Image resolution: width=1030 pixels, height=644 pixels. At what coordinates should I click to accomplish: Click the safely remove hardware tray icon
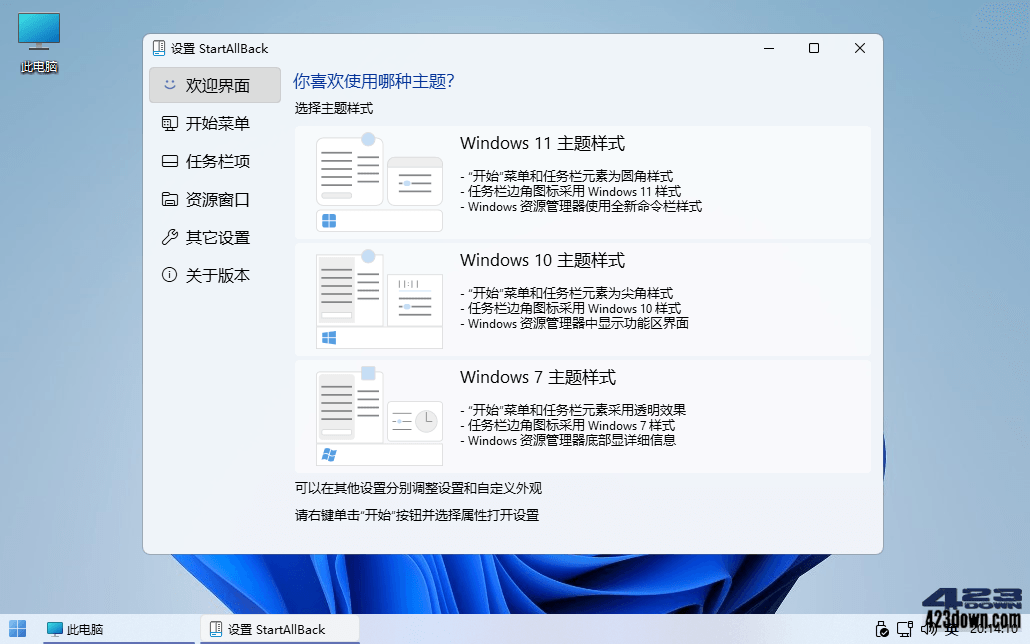881,630
